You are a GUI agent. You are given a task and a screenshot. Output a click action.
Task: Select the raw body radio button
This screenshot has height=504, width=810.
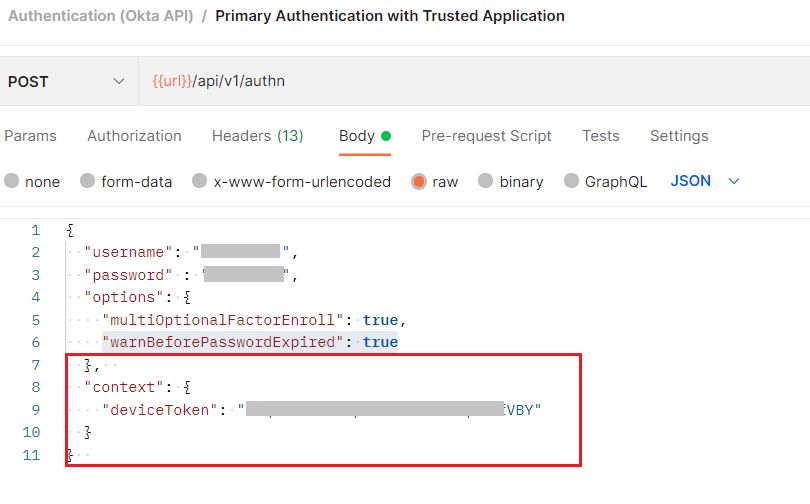point(419,182)
